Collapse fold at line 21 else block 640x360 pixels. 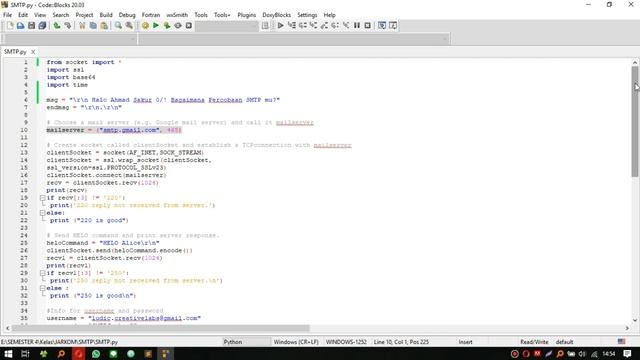coord(42,213)
